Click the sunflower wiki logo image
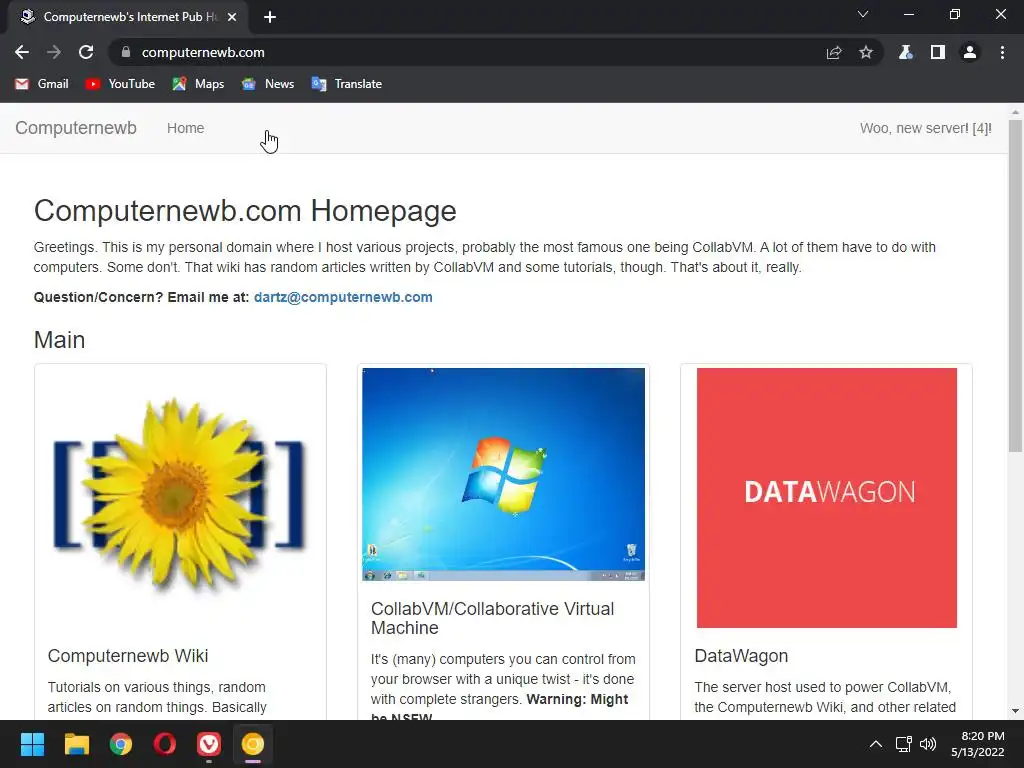Screen dimensions: 1024x768 180,496
